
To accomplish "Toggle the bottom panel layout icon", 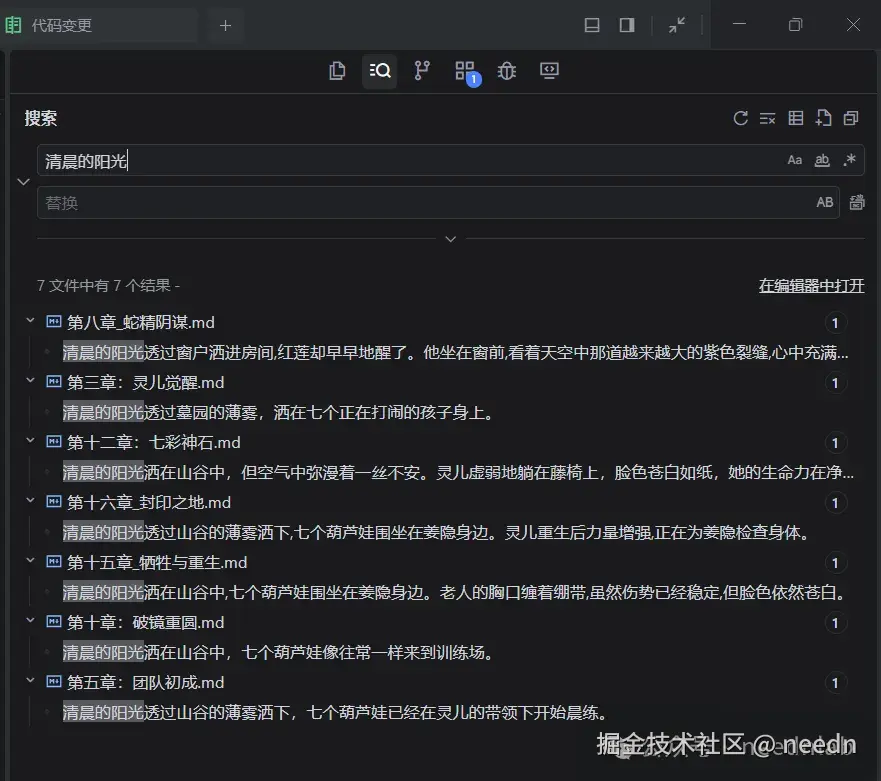I will coord(592,25).
